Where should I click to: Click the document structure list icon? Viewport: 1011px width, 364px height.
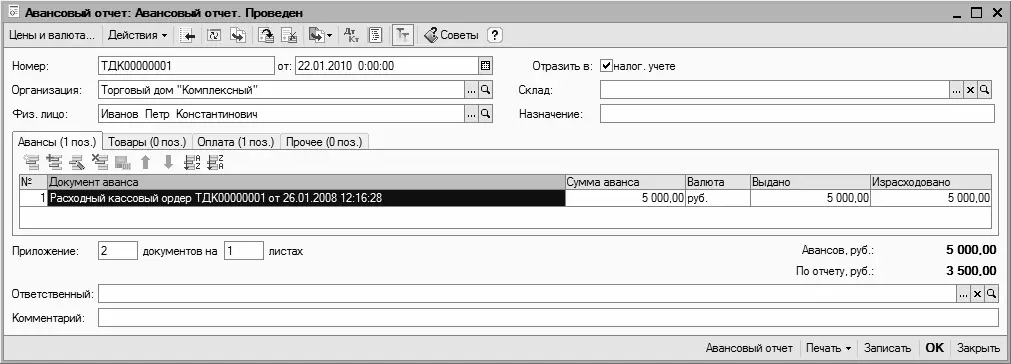(x=375, y=35)
